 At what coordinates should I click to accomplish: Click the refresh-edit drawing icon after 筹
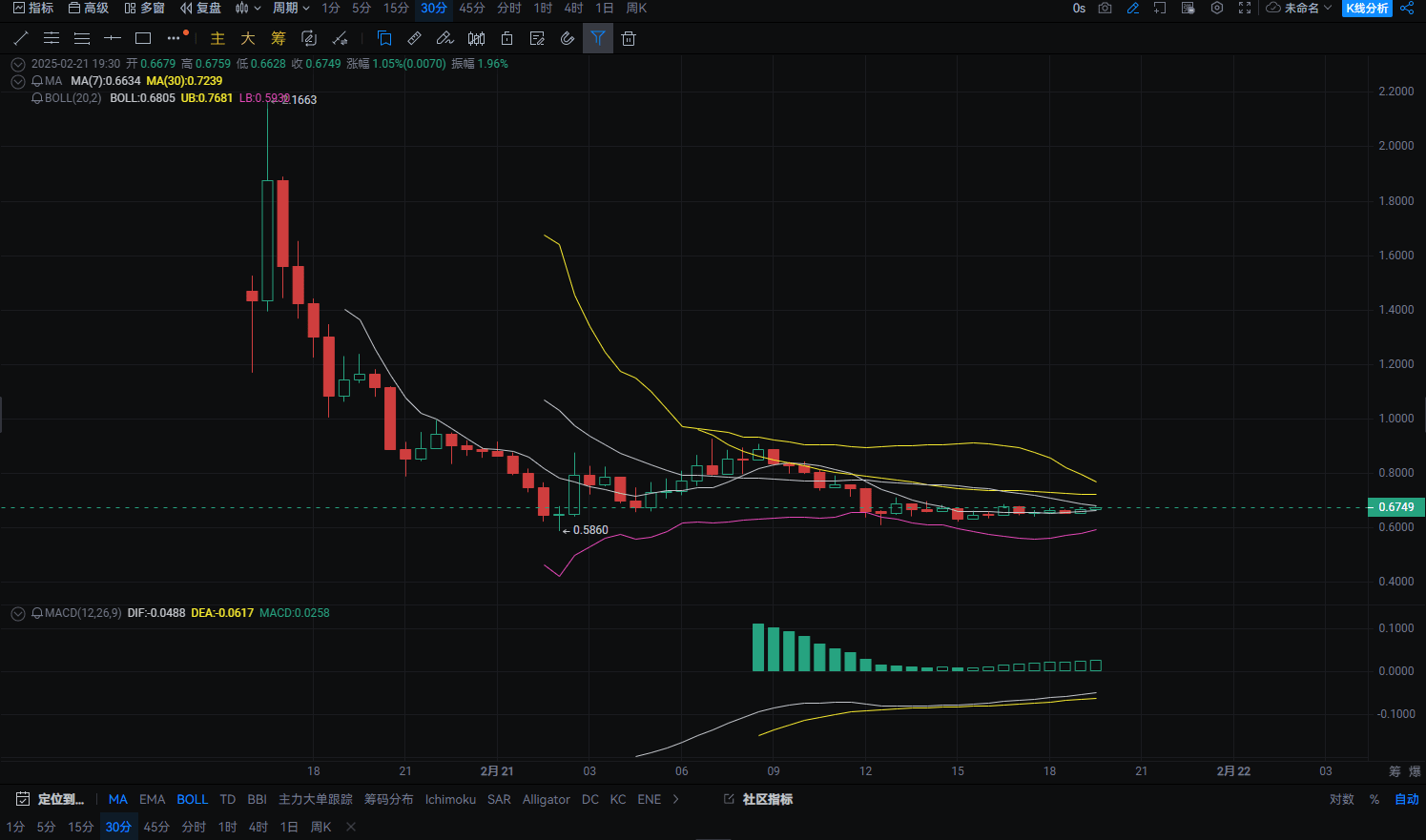tap(309, 38)
